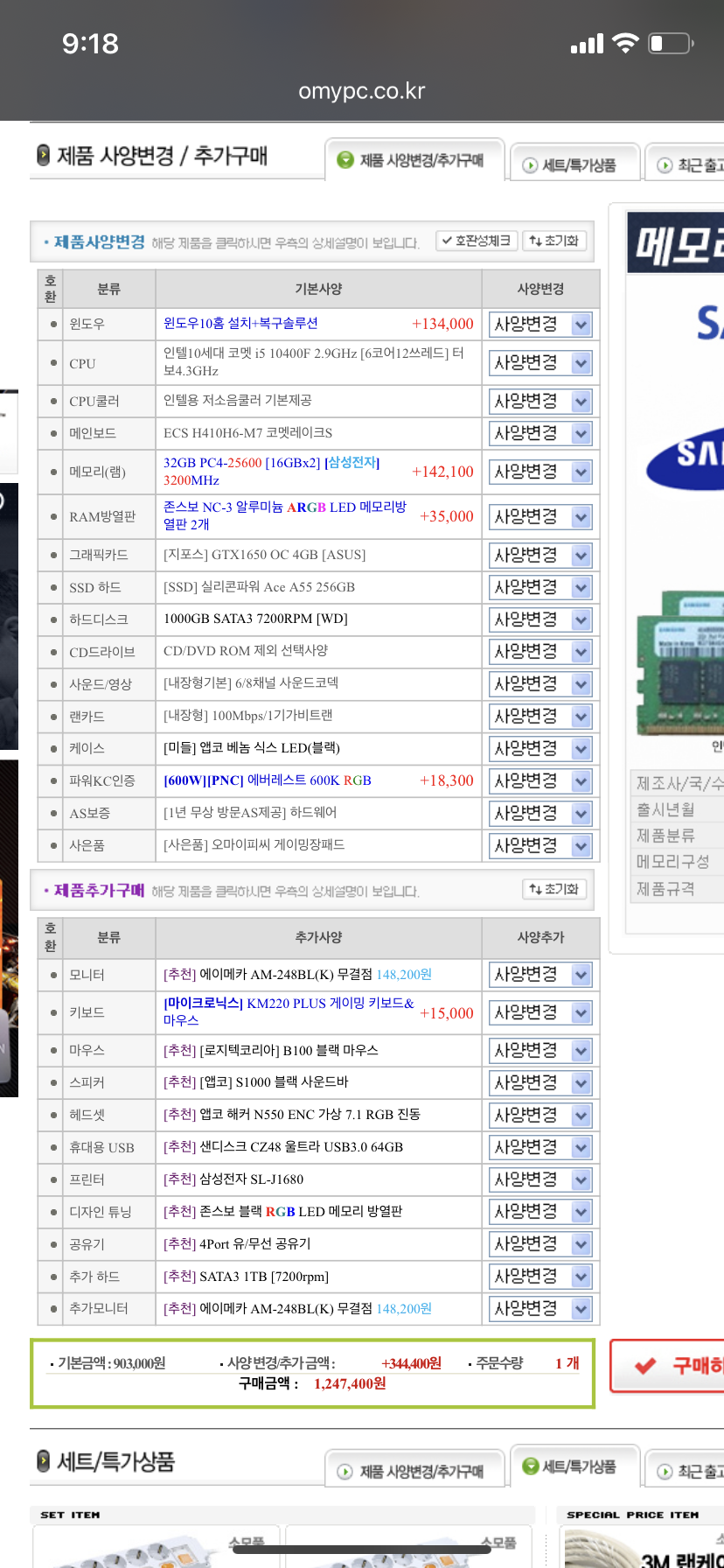Click 마이크로닉스 KM220 PLUS keyboard link

[x=289, y=1011]
